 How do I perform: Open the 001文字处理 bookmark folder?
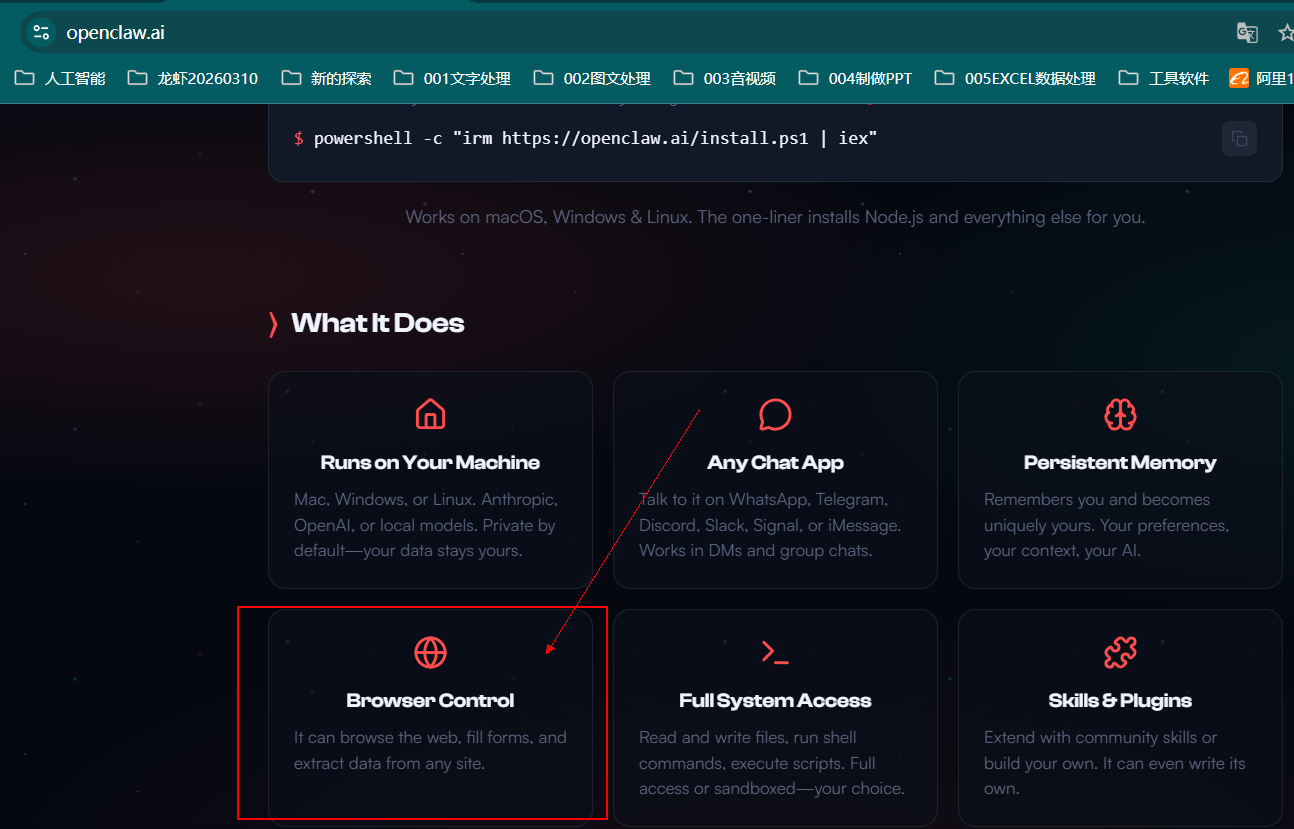(452, 78)
